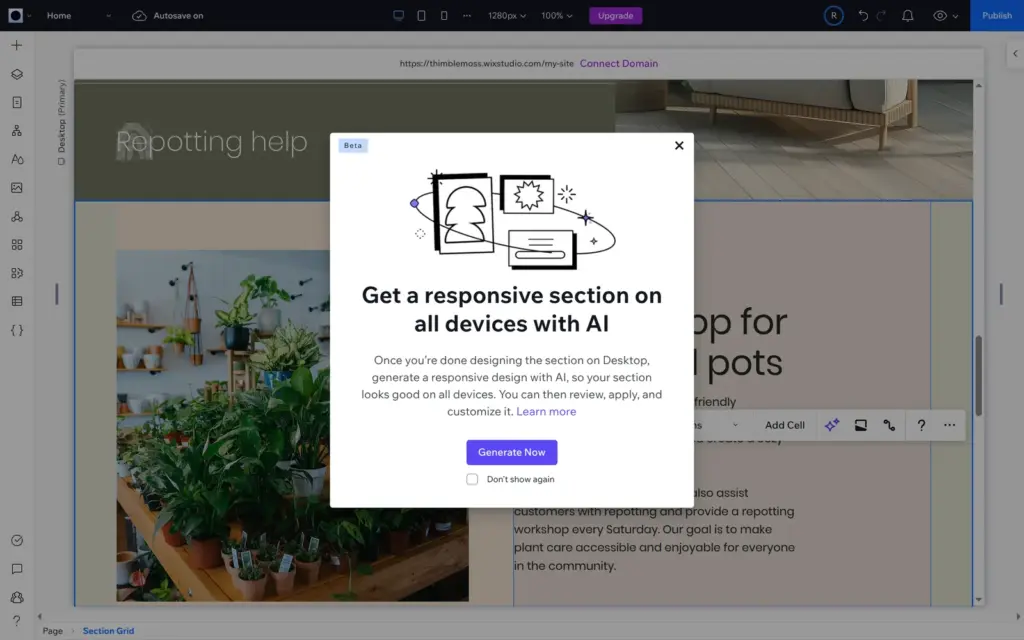Viewport: 1024px width, 640px height.
Task: Open notifications bell
Action: (908, 15)
